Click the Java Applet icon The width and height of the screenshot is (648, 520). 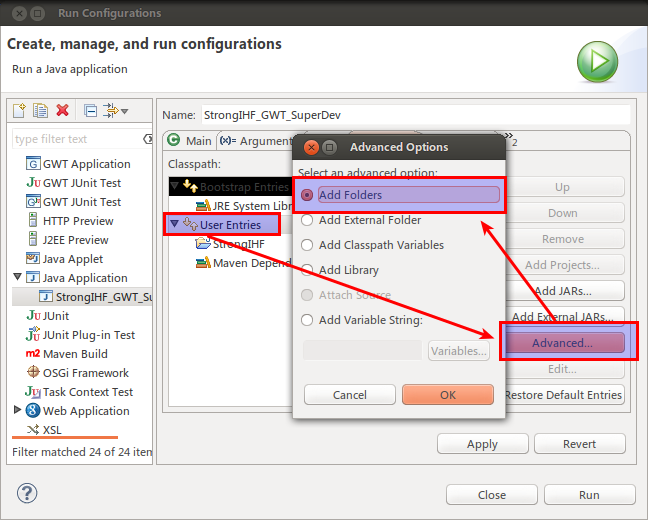coord(33,259)
